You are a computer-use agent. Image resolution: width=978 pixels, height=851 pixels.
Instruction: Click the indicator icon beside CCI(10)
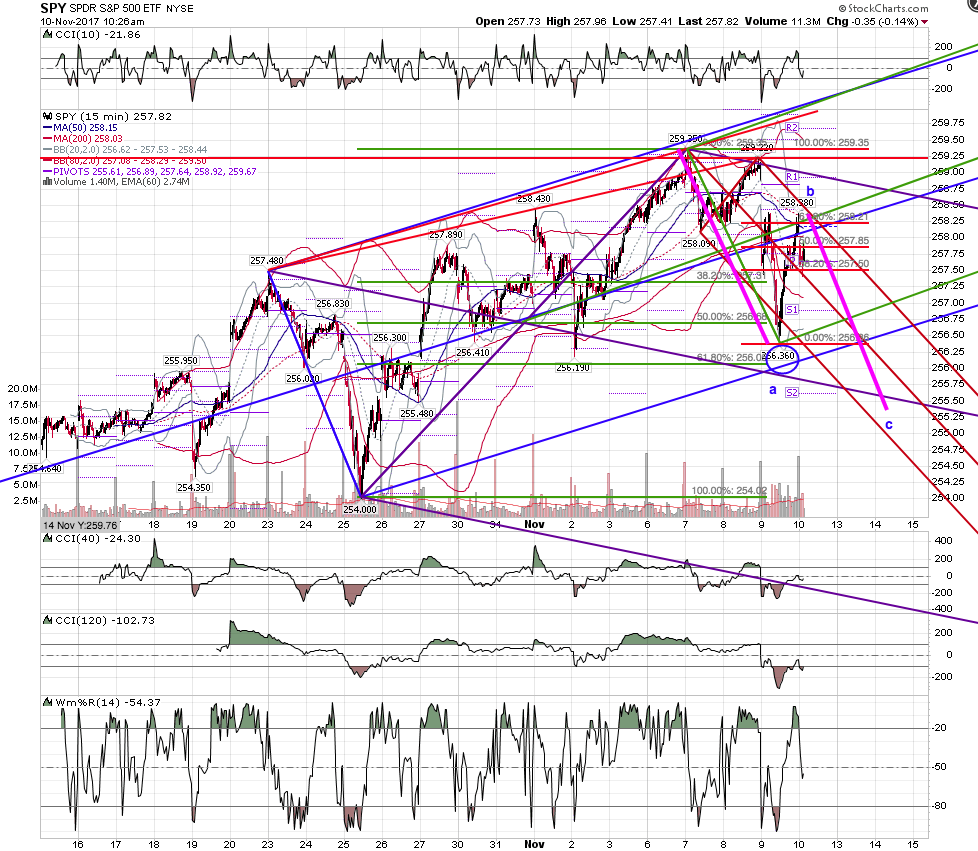(x=47, y=35)
